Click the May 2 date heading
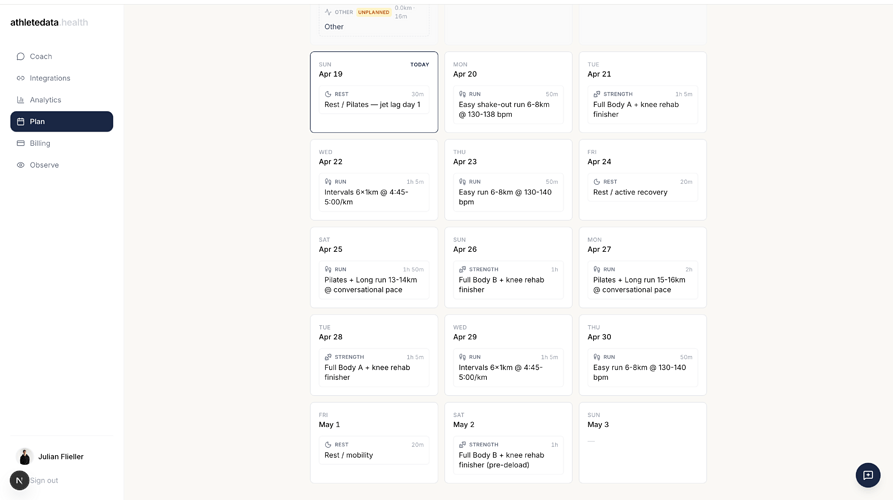This screenshot has height=500, width=893. tap(464, 425)
